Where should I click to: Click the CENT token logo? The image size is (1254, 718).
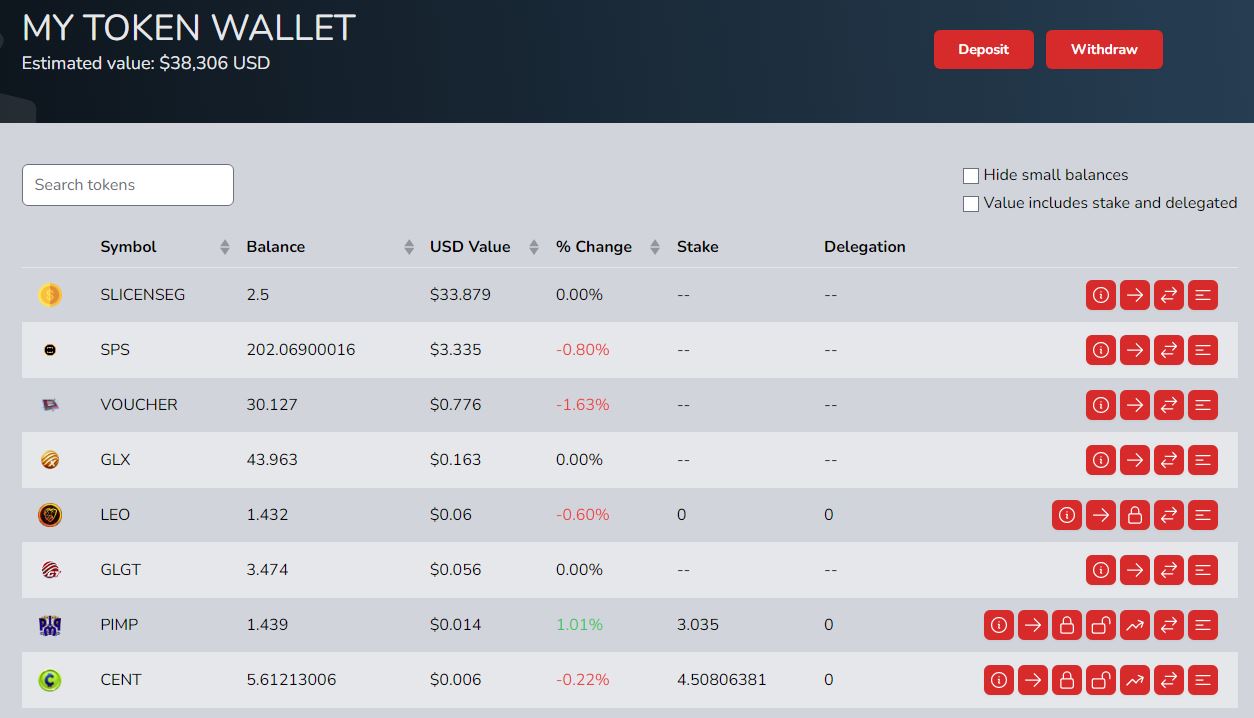[x=50, y=680]
